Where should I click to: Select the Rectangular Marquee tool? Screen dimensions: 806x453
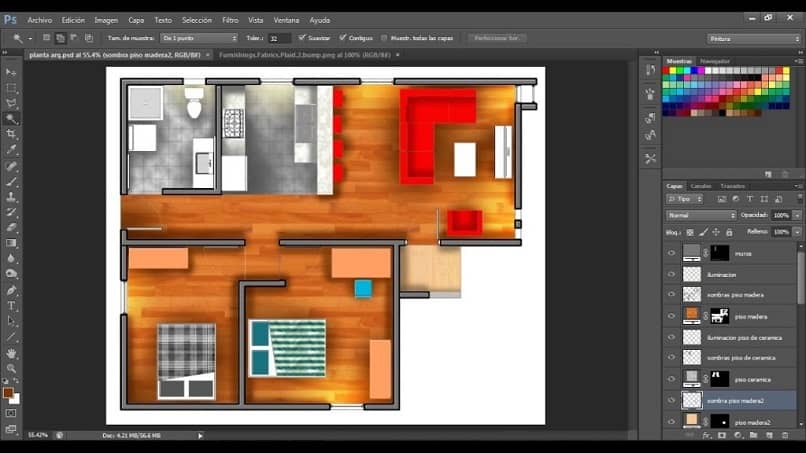point(11,88)
